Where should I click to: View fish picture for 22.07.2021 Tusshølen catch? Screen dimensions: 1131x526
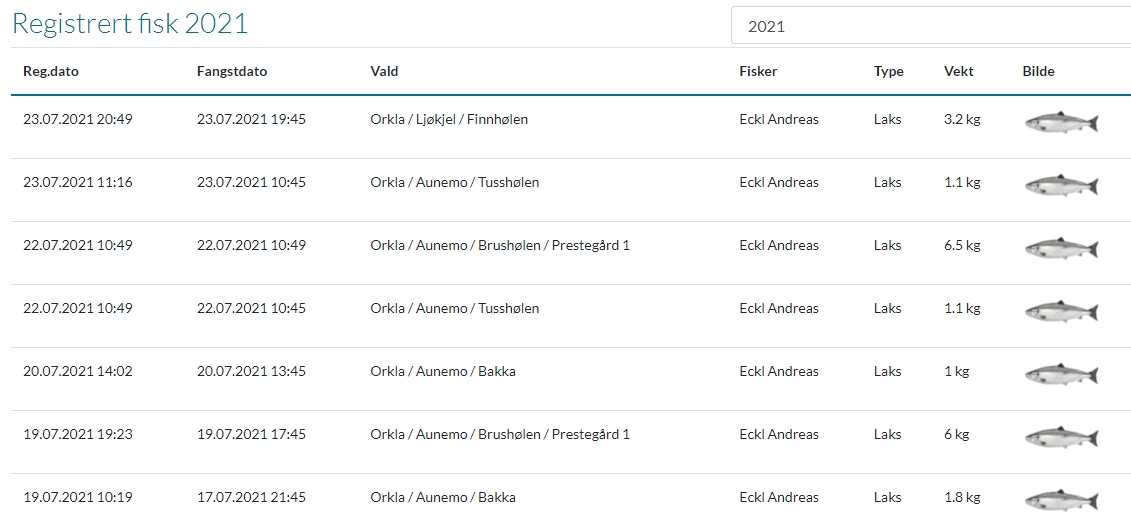1061,311
